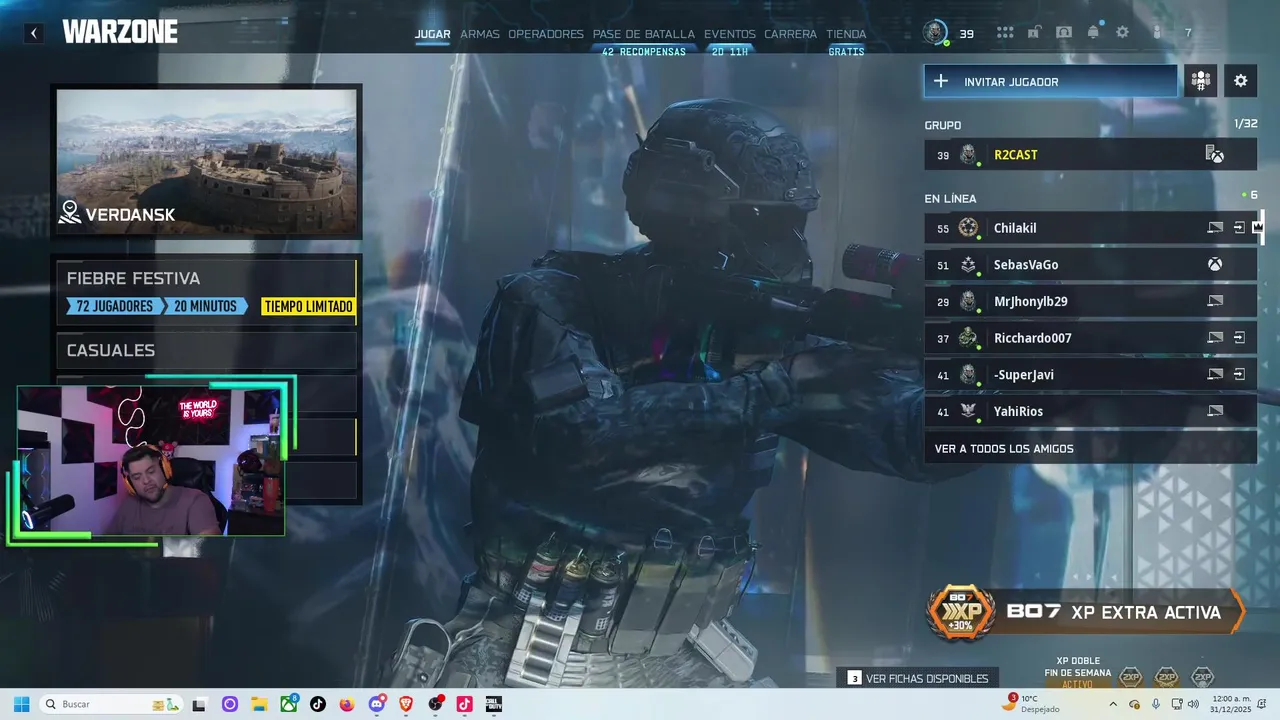1280x720 pixels.
Task: Click the second 2XP token icon
Action: click(1166, 677)
